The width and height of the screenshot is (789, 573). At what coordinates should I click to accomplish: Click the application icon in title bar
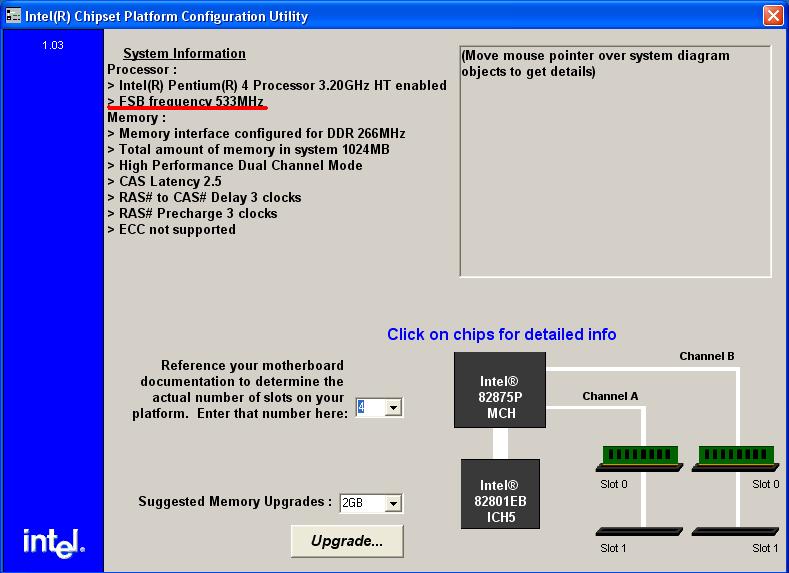(13, 16)
